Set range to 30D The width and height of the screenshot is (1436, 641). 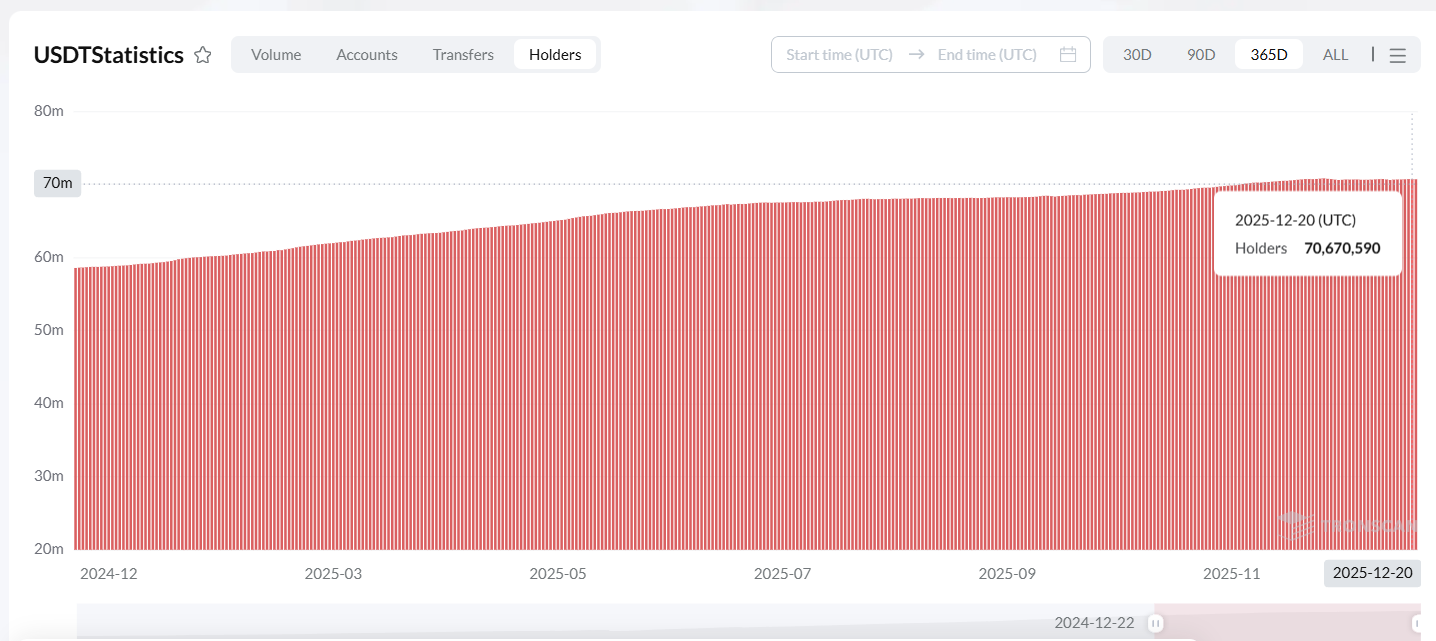tap(1137, 55)
